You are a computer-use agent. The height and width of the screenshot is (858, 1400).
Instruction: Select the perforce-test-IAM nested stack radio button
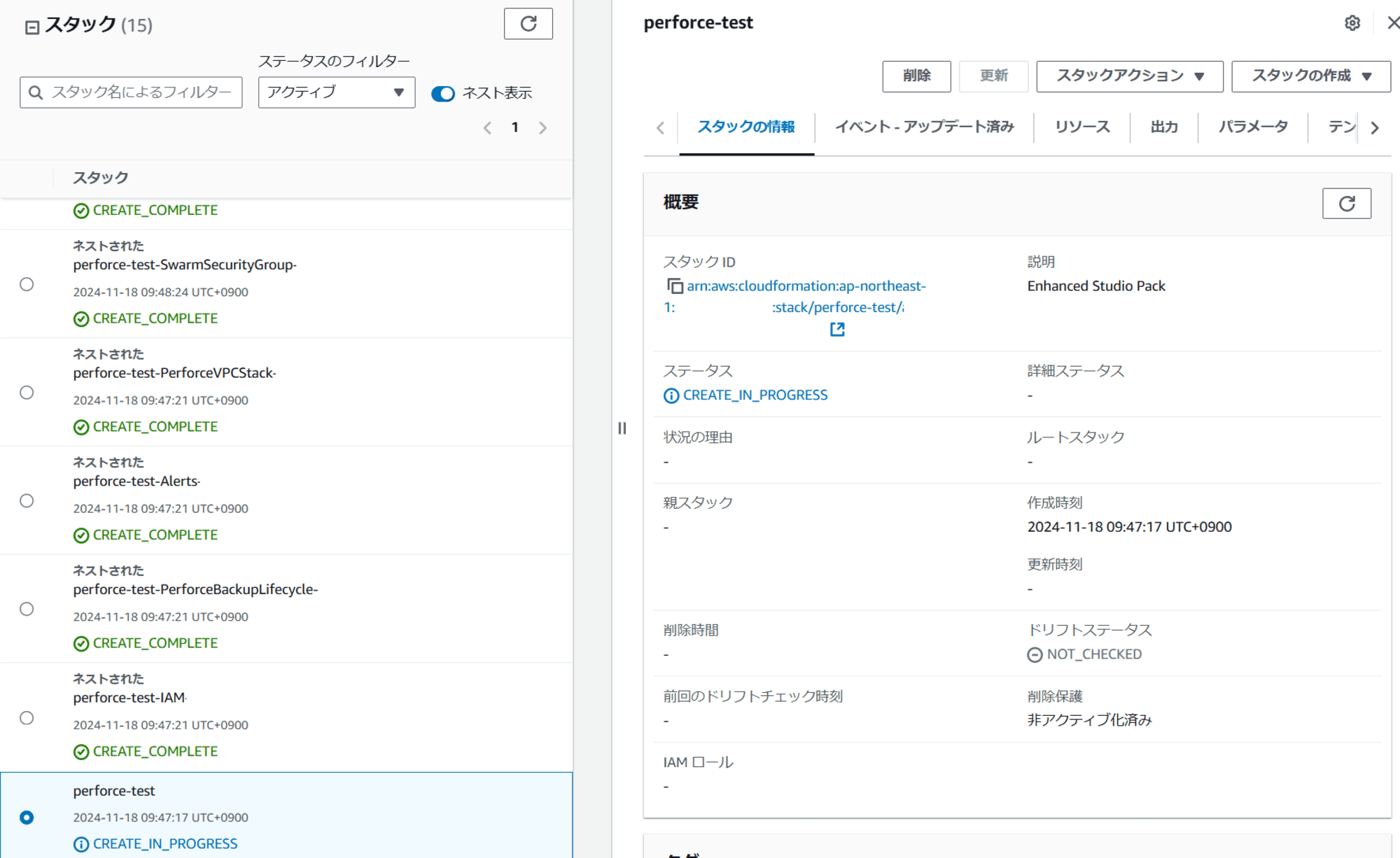[x=27, y=717]
